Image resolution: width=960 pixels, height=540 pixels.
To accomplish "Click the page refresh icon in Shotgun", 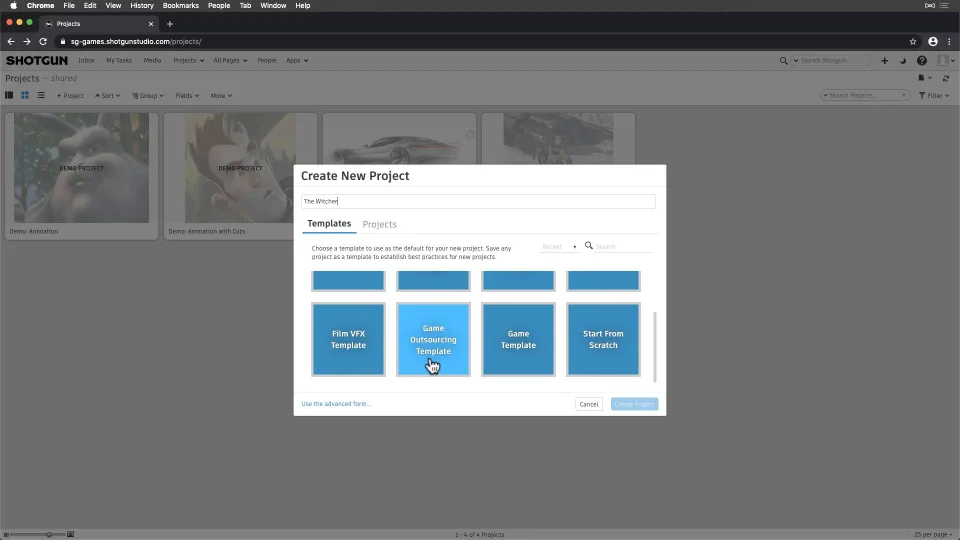I will click(946, 78).
